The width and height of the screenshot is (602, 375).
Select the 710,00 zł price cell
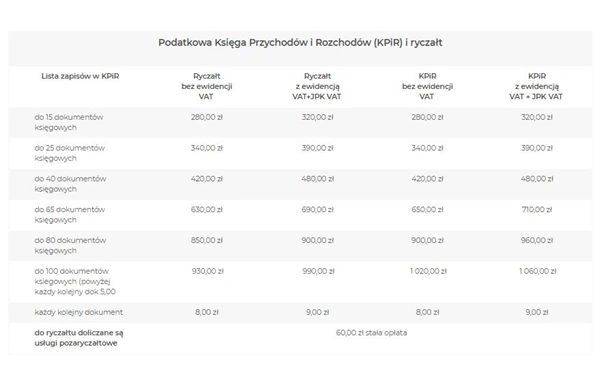coord(537,210)
